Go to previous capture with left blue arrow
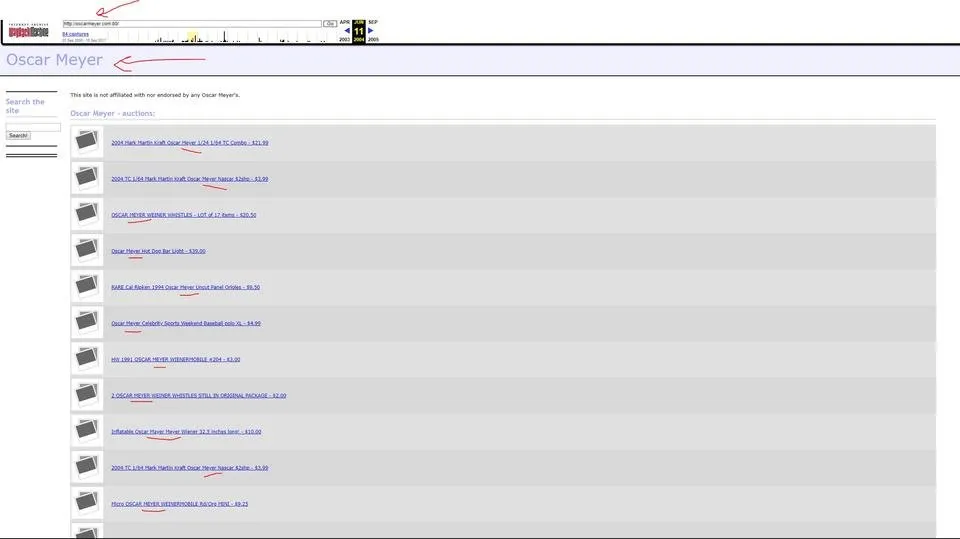Image resolution: width=960 pixels, height=539 pixels. (347, 31)
